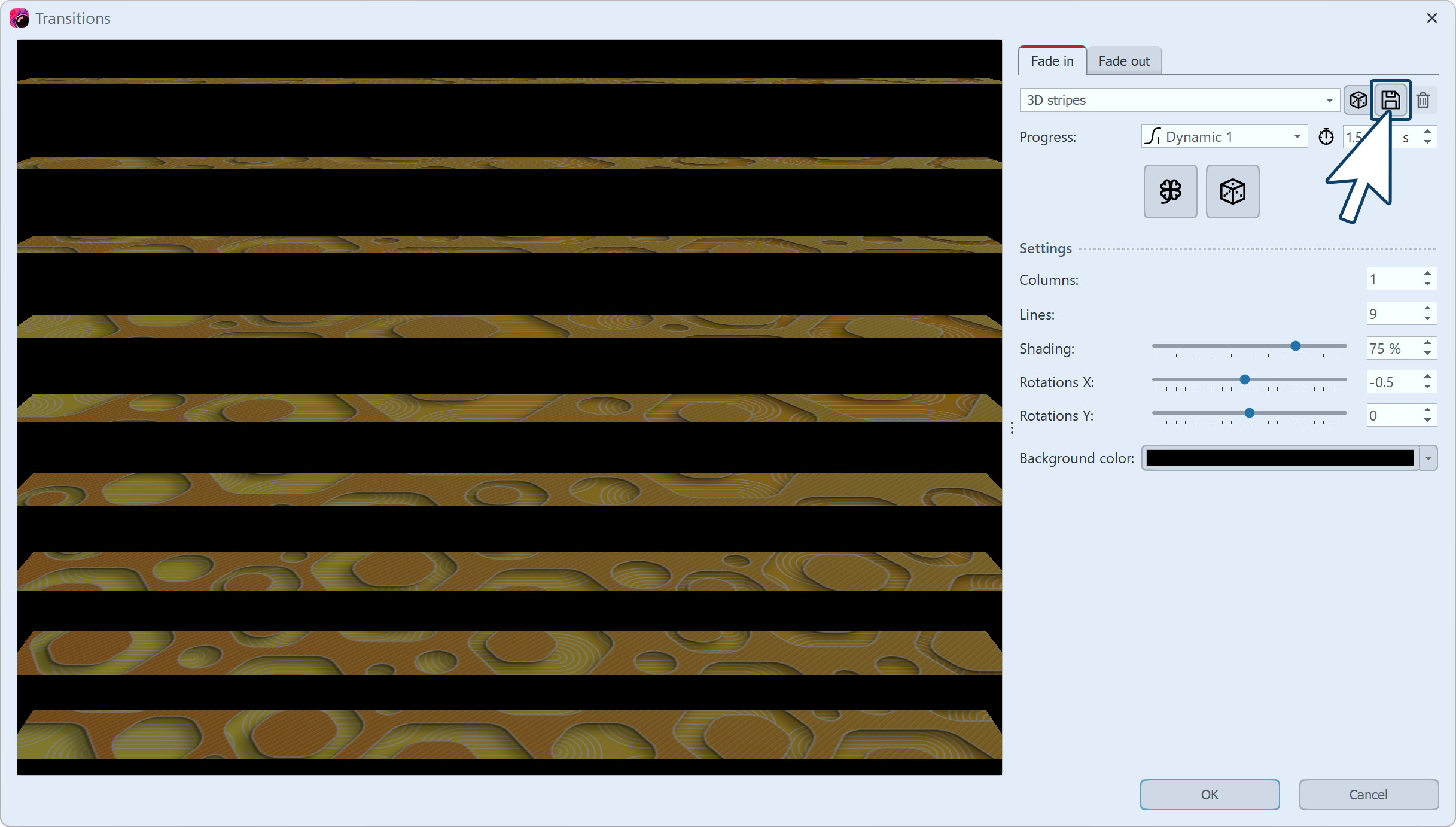Image resolution: width=1456 pixels, height=827 pixels.
Task: Open the background color dropdown arrow
Action: pos(1428,458)
